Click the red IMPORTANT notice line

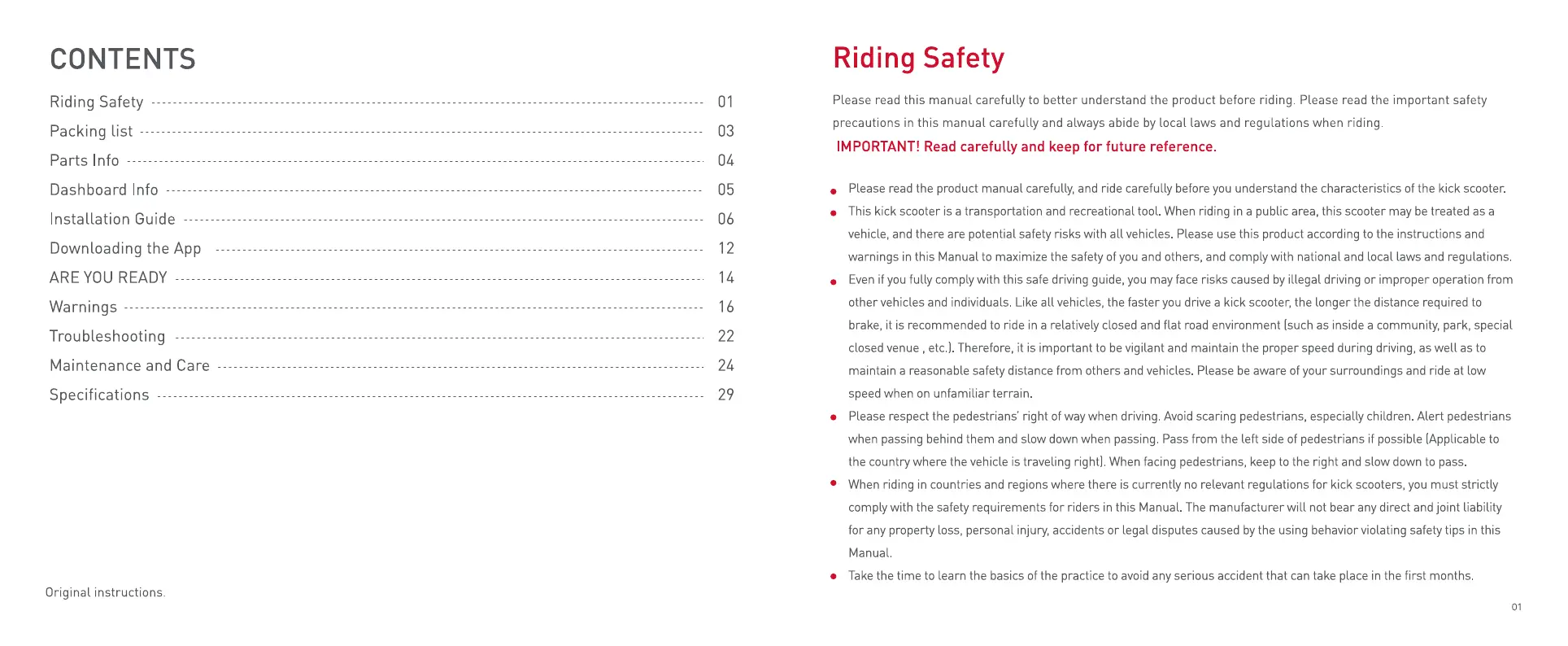coord(1026,146)
